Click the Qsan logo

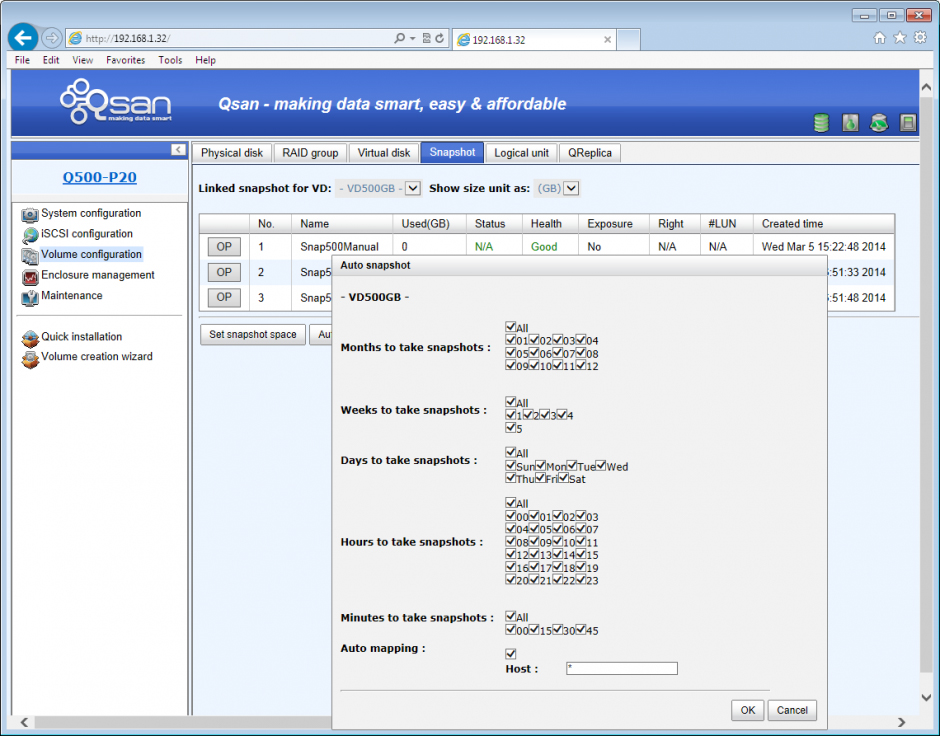pos(116,102)
